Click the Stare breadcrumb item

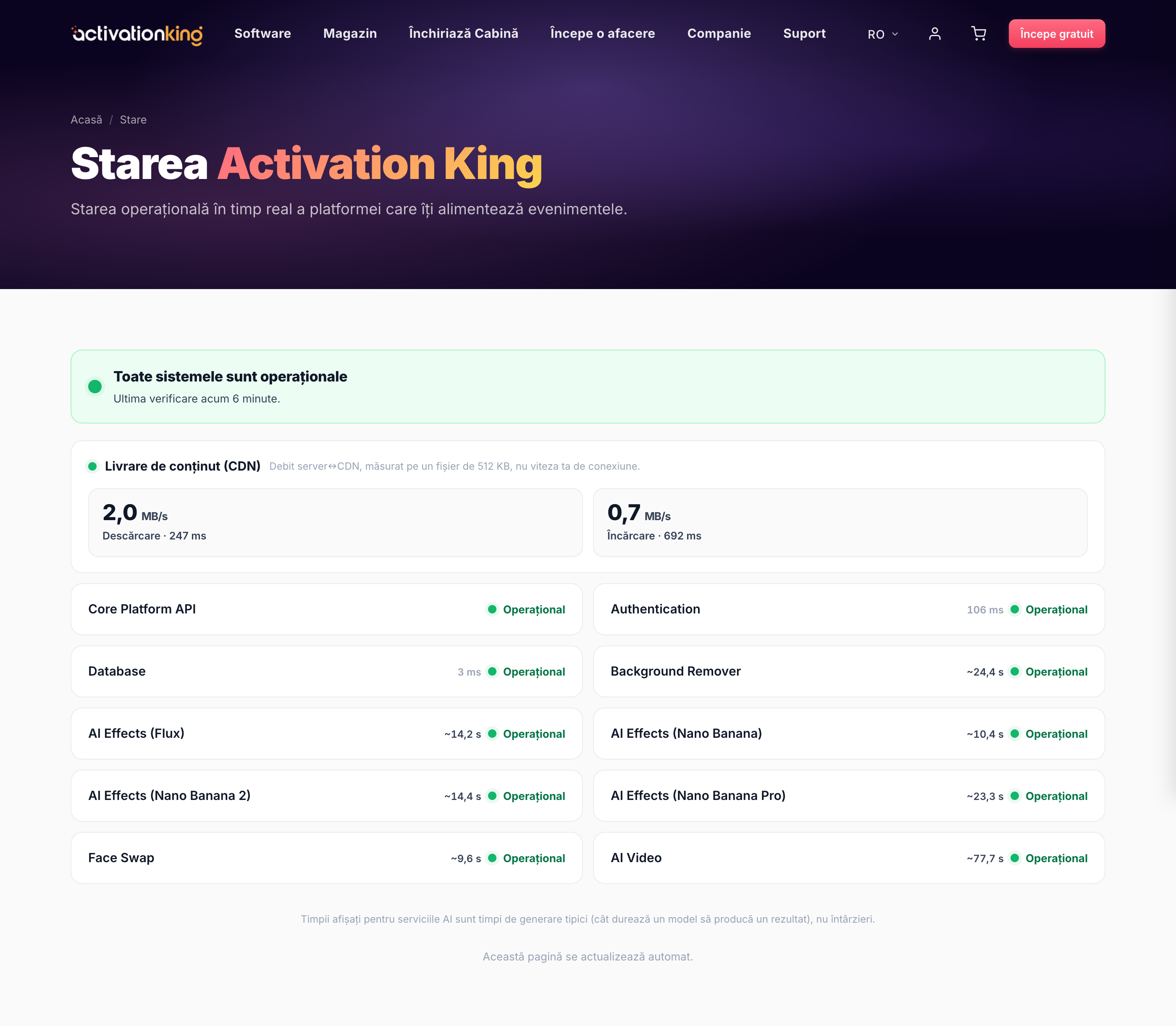(x=133, y=120)
